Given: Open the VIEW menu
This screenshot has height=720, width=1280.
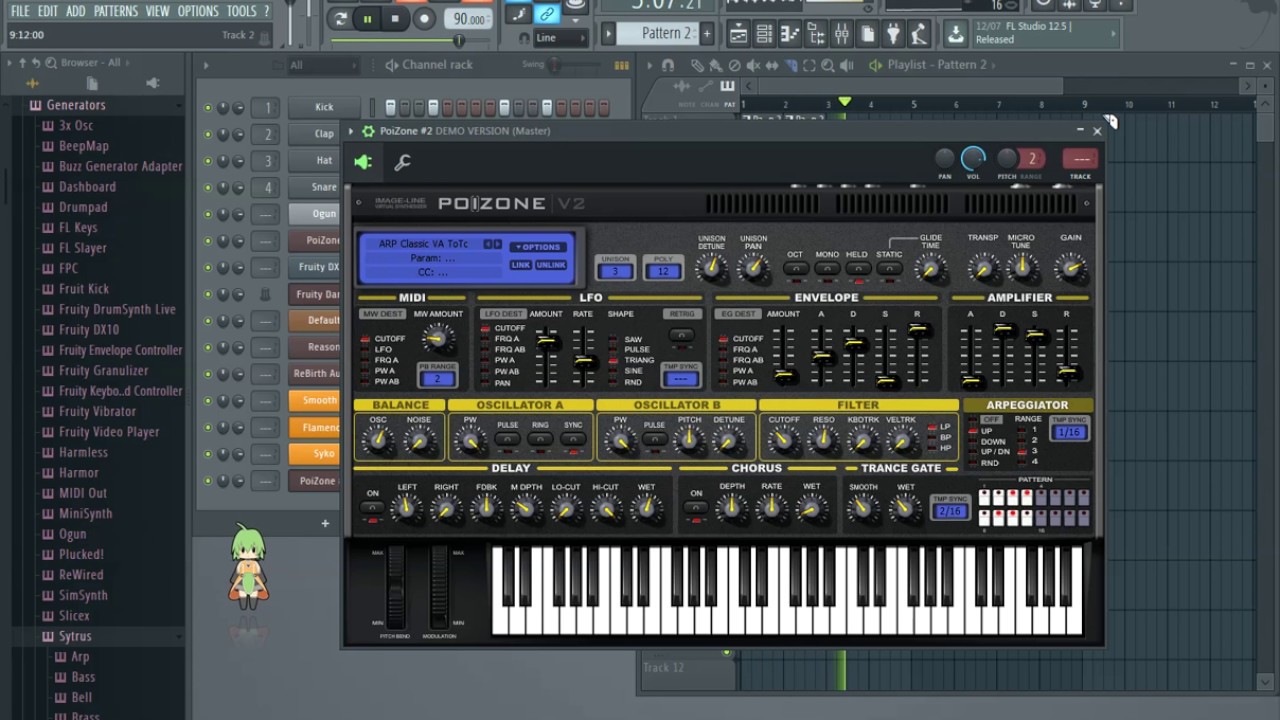Looking at the screenshot, I should pos(158,11).
